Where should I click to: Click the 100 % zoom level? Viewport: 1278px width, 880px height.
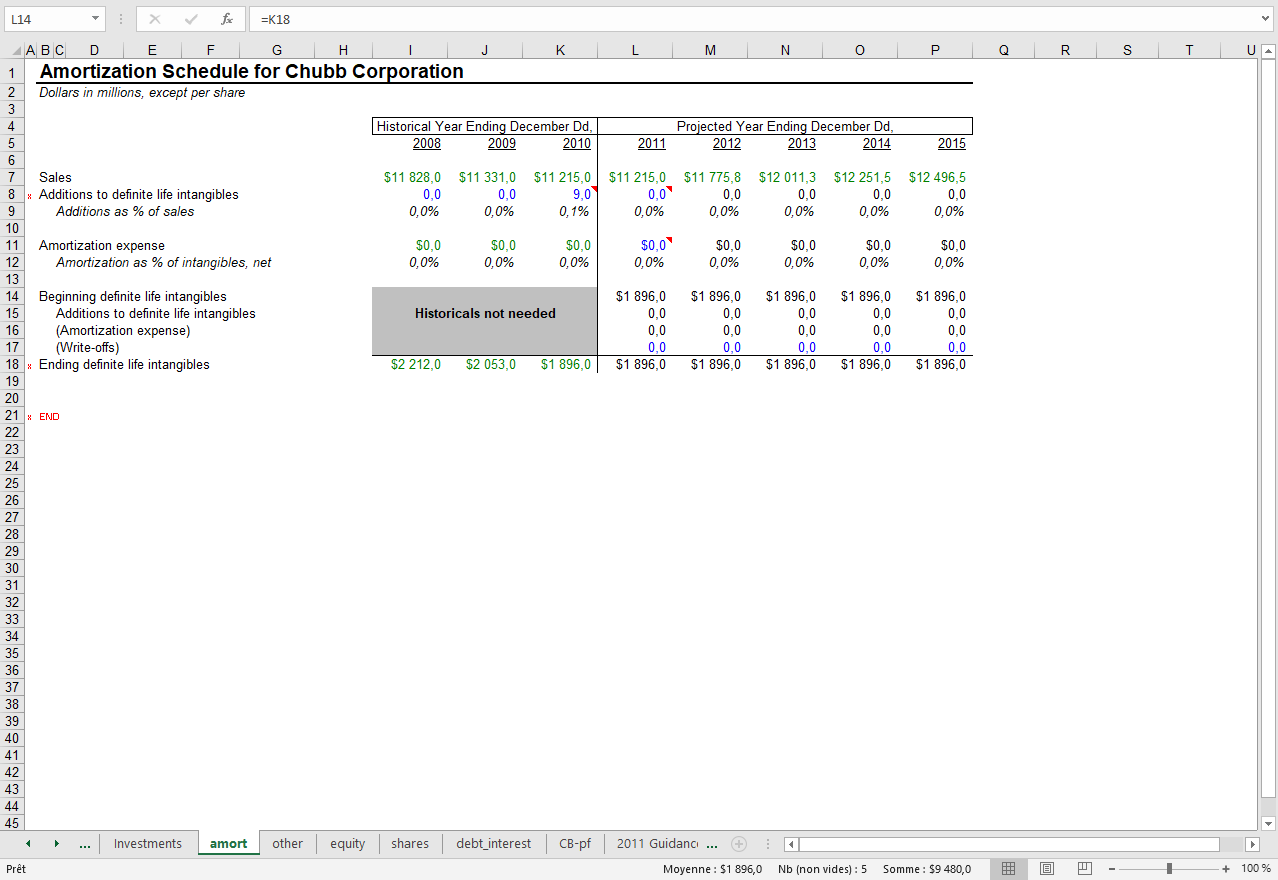[x=1256, y=869]
